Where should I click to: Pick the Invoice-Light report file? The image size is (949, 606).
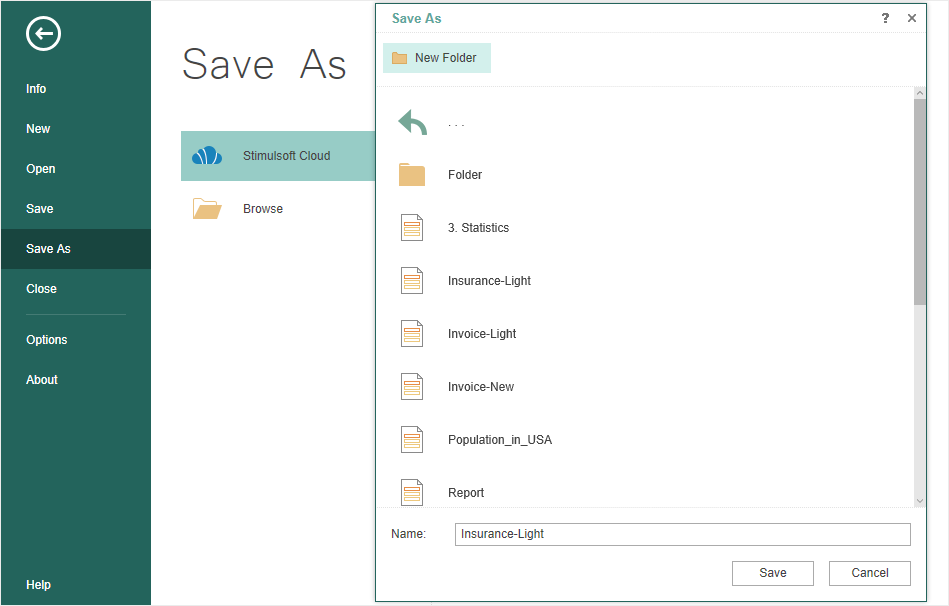tap(645, 334)
